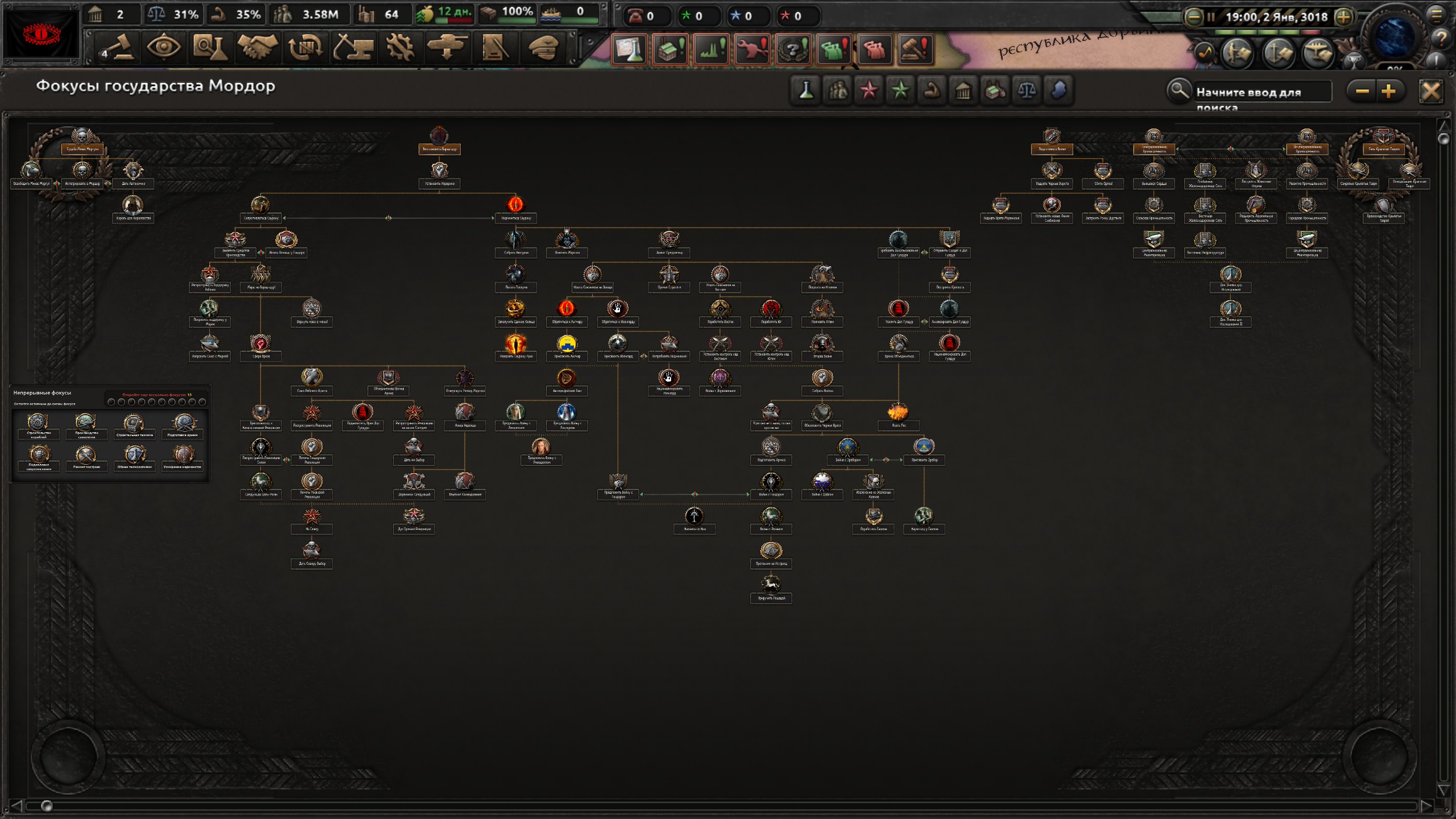Click the horizontal scrollbar handle

click(47, 805)
